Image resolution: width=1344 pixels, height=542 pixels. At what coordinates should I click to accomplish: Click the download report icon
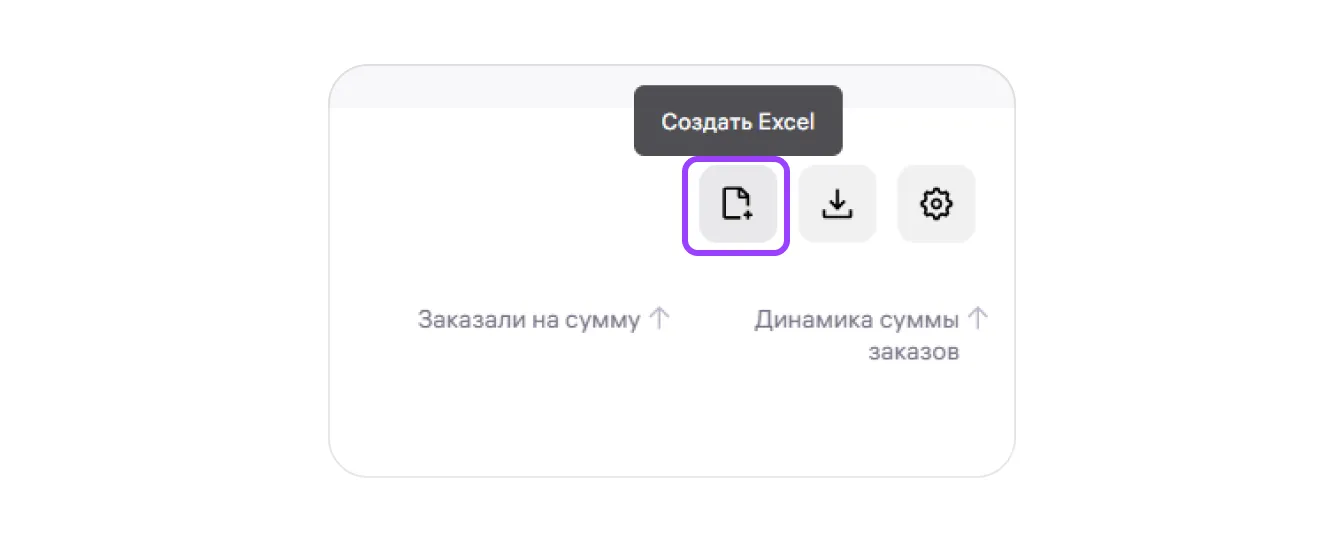837,204
